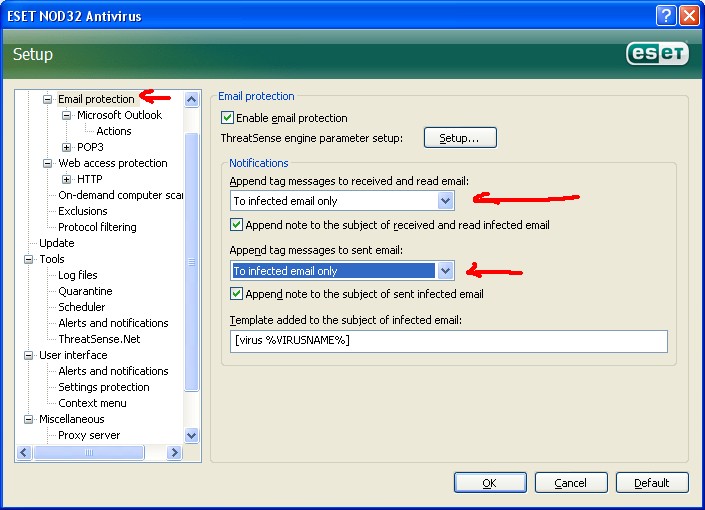This screenshot has height=510, width=705.
Task: Click the tree's scroll right arrow
Action: pos(174,452)
